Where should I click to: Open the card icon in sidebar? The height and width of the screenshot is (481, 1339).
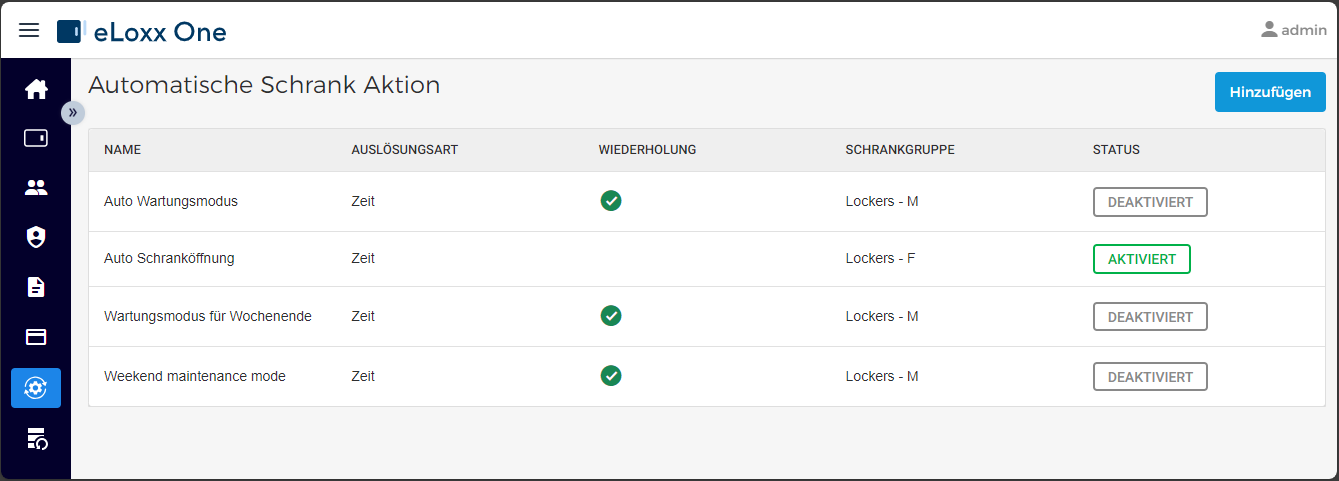36,337
